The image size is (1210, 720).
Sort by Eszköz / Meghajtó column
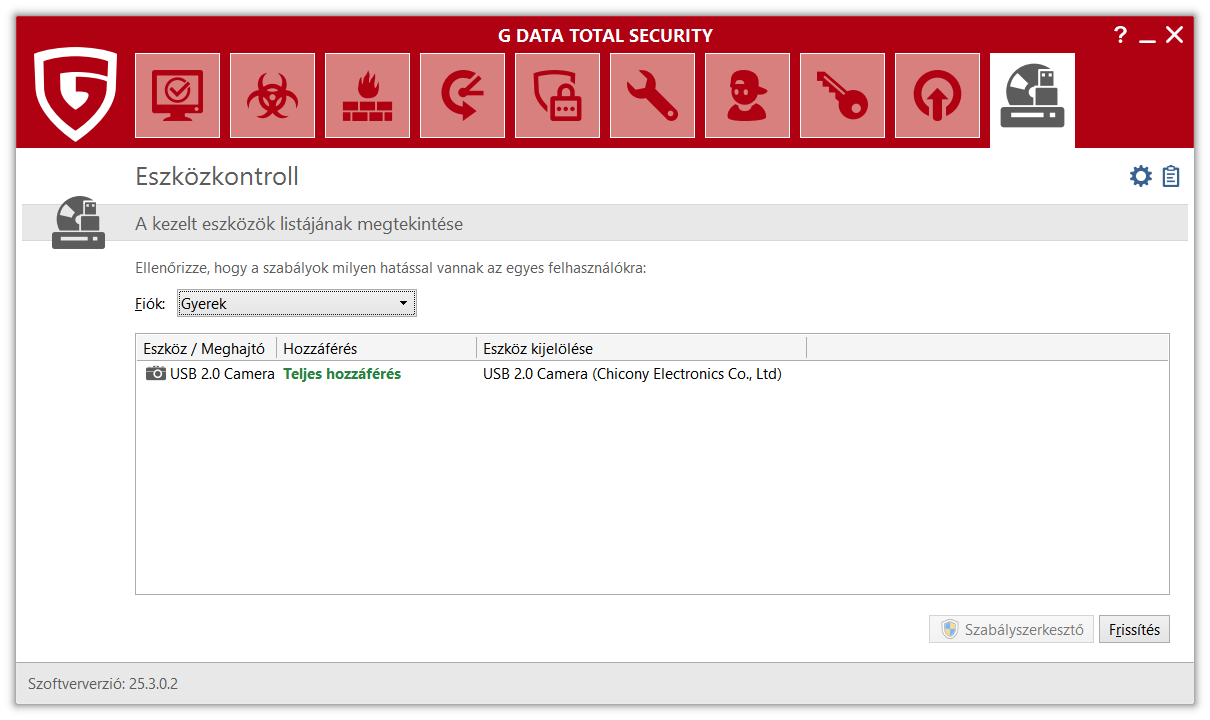(x=206, y=348)
